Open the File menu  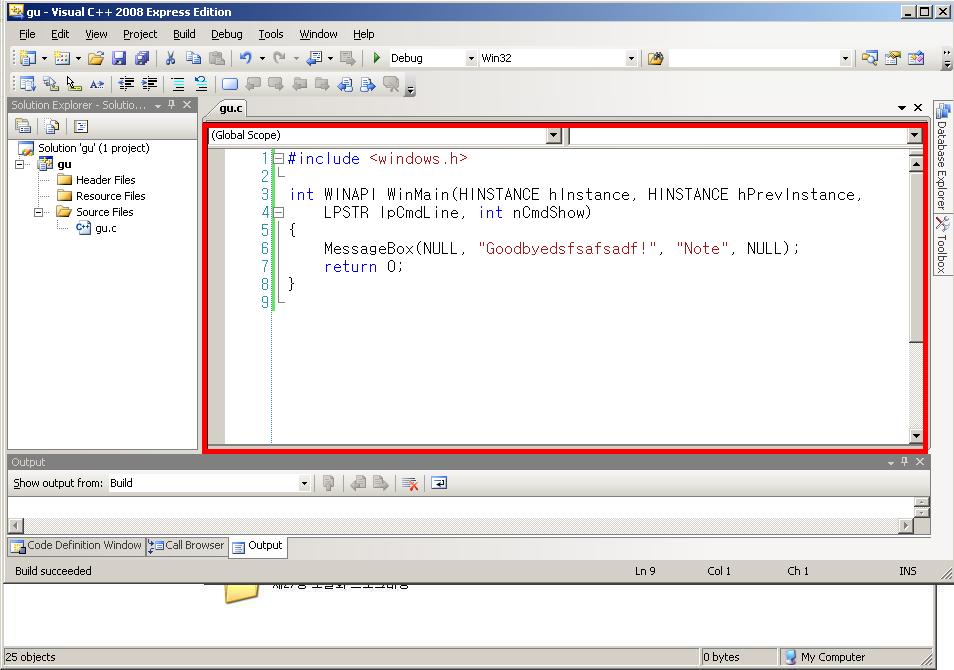point(27,34)
